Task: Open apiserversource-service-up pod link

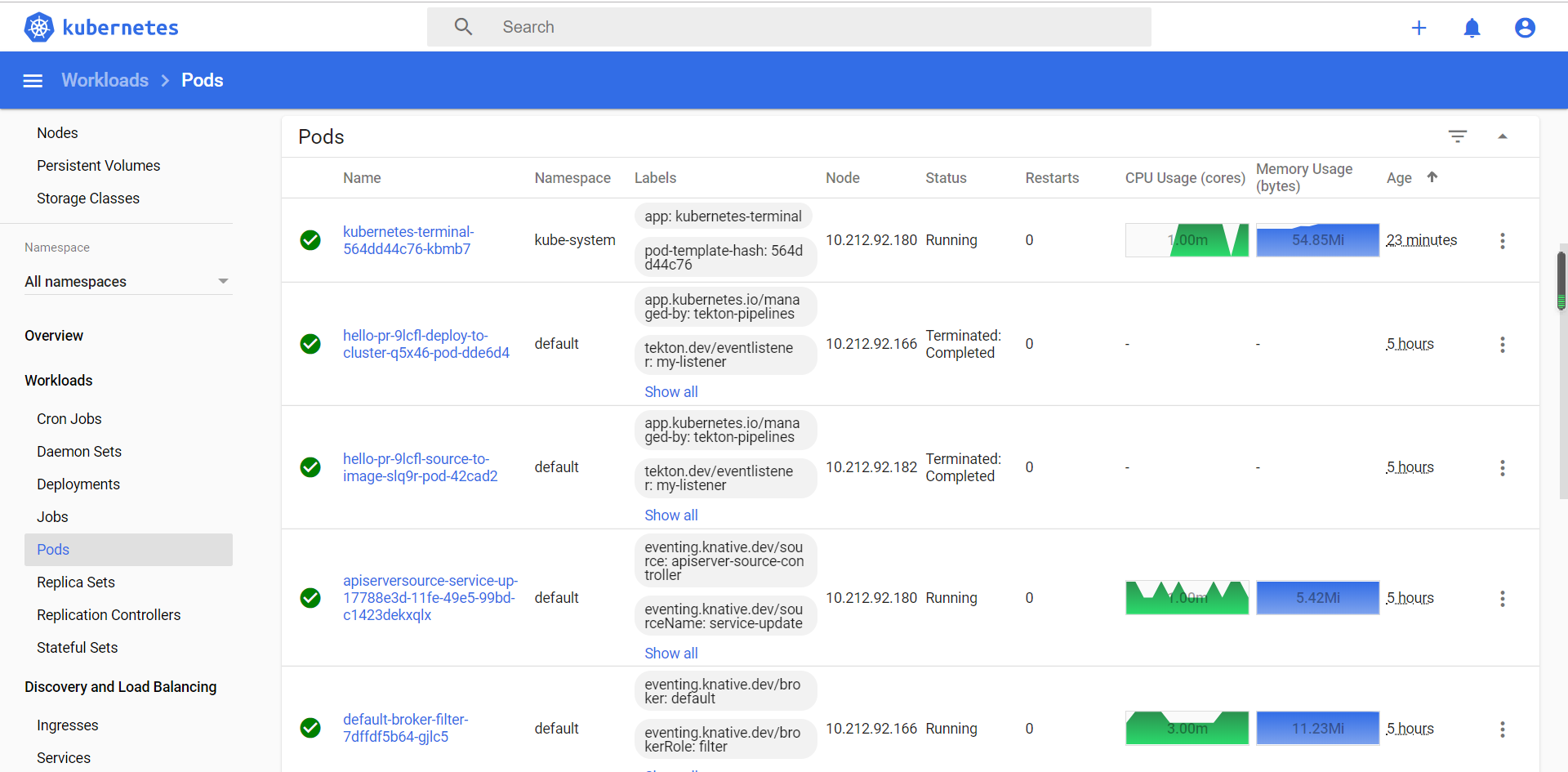Action: point(430,598)
